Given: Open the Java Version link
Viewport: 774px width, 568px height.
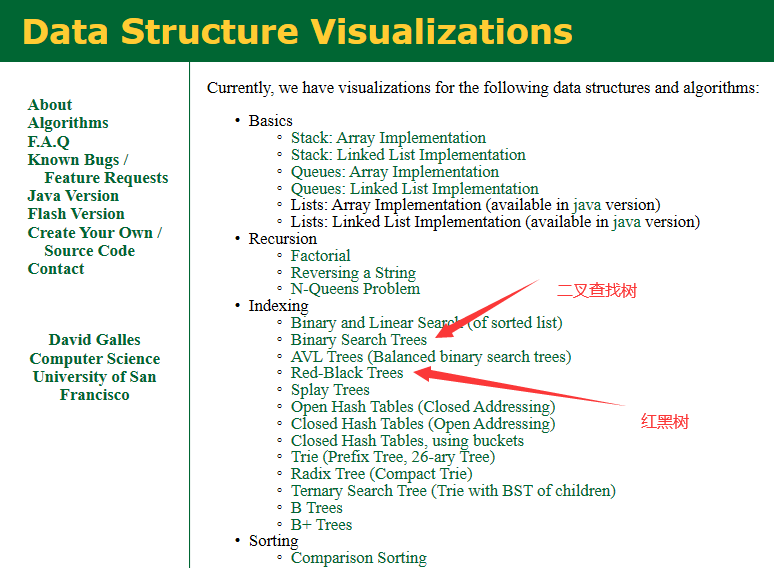Looking at the screenshot, I should [x=73, y=196].
